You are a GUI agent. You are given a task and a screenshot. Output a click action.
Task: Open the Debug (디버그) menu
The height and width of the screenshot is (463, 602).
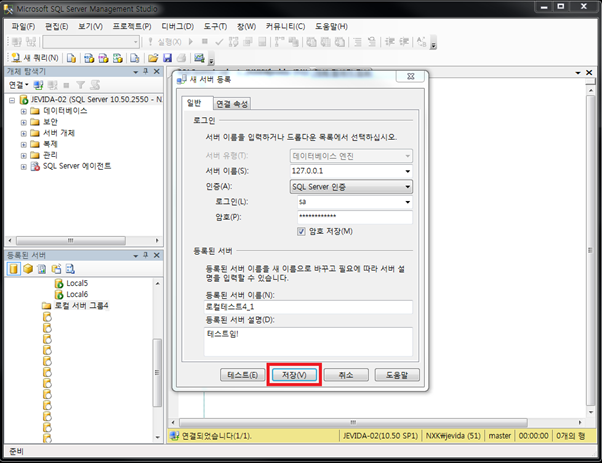click(177, 26)
